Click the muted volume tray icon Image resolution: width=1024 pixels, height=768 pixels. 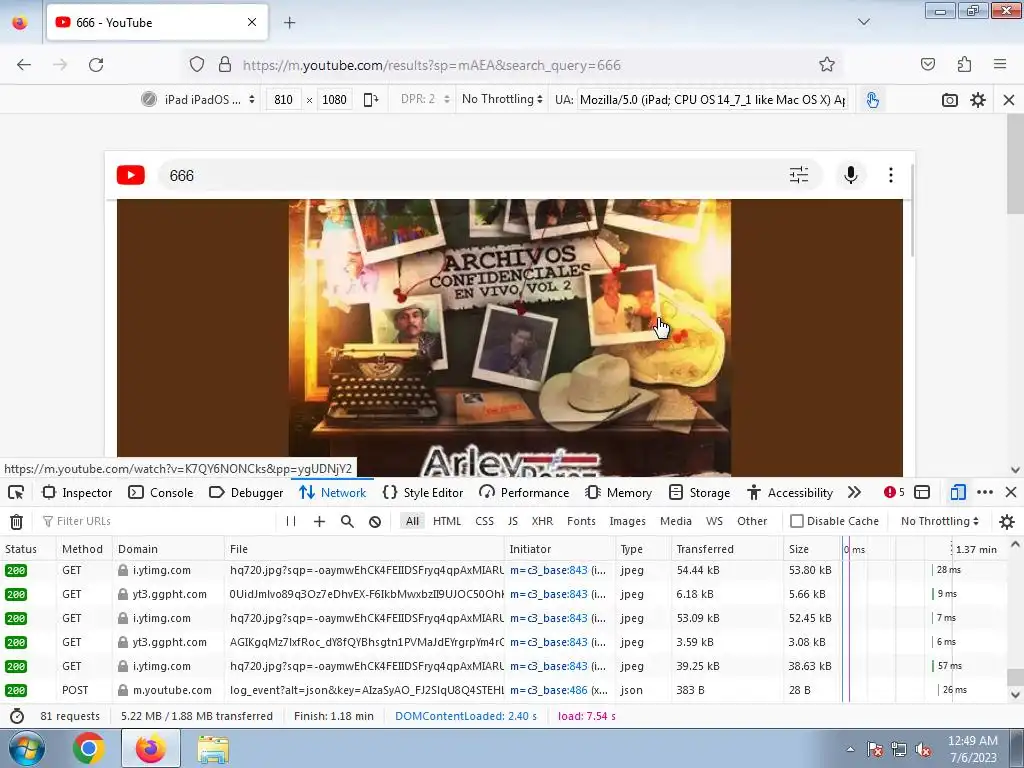coord(923,750)
